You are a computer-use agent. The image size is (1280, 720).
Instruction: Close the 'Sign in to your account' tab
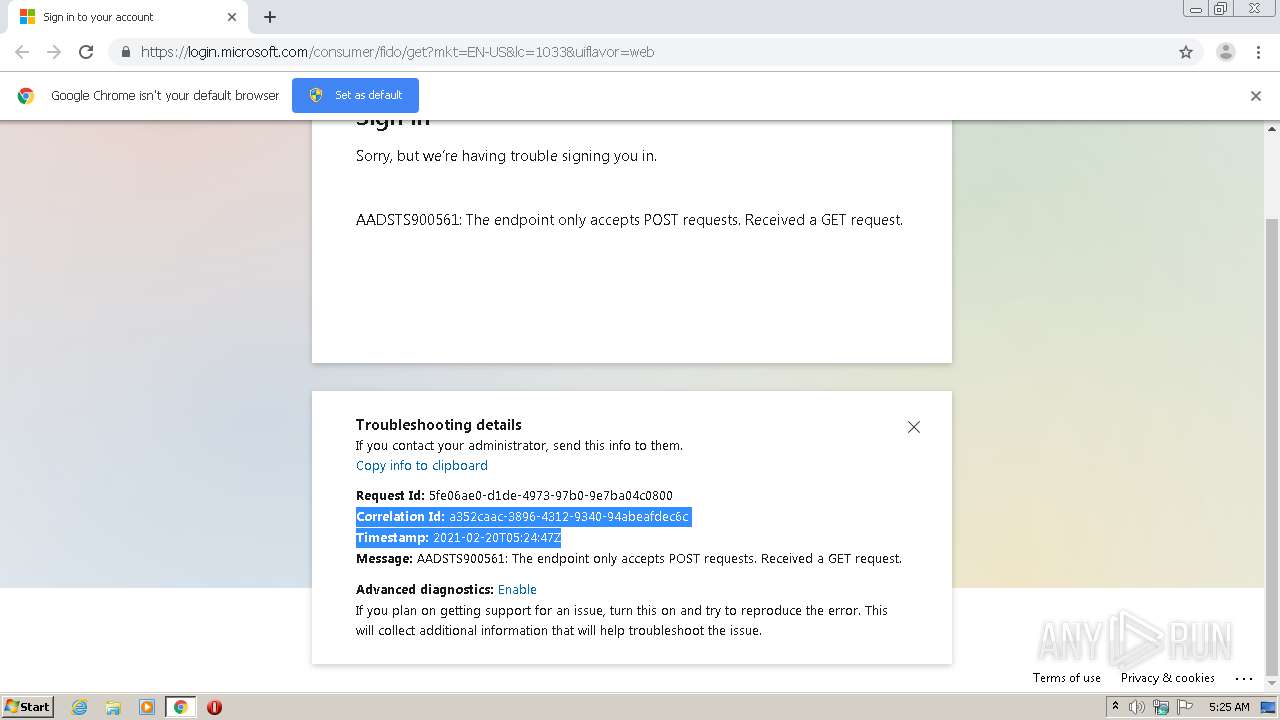pos(232,17)
